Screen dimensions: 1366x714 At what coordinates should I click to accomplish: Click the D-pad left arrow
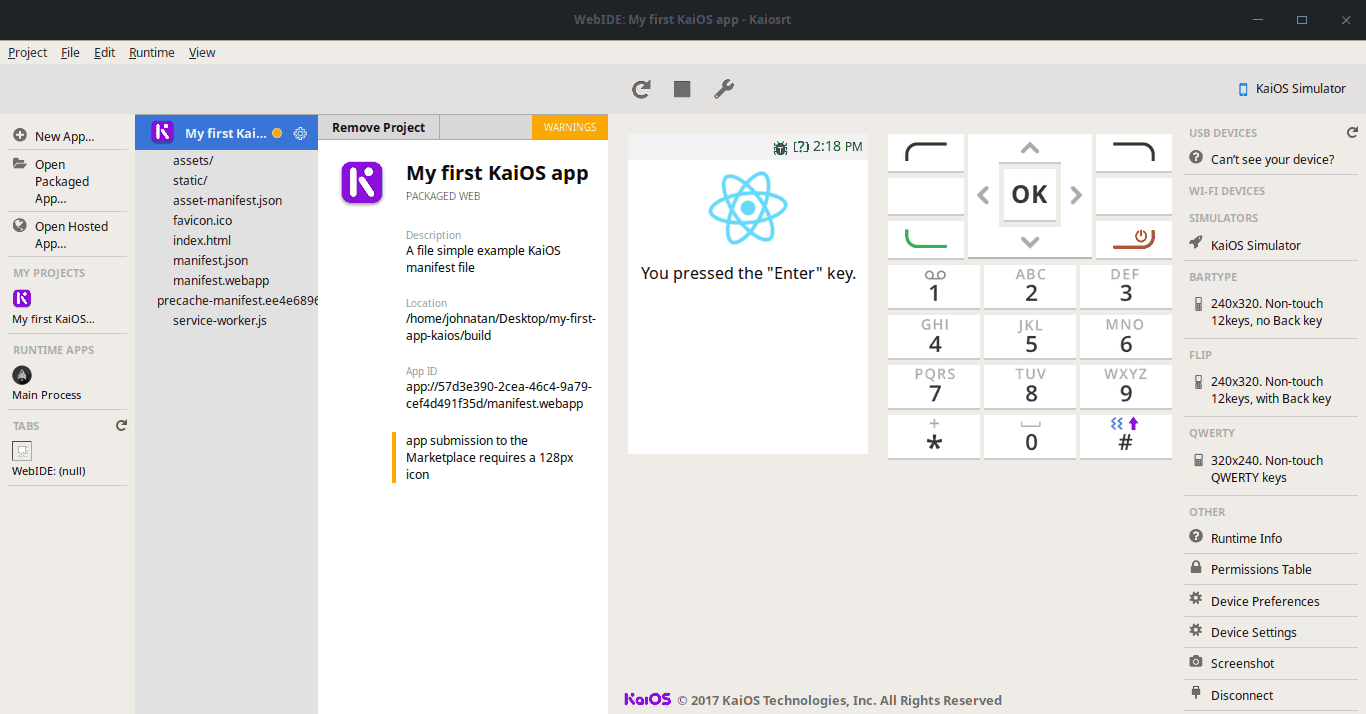(983, 195)
